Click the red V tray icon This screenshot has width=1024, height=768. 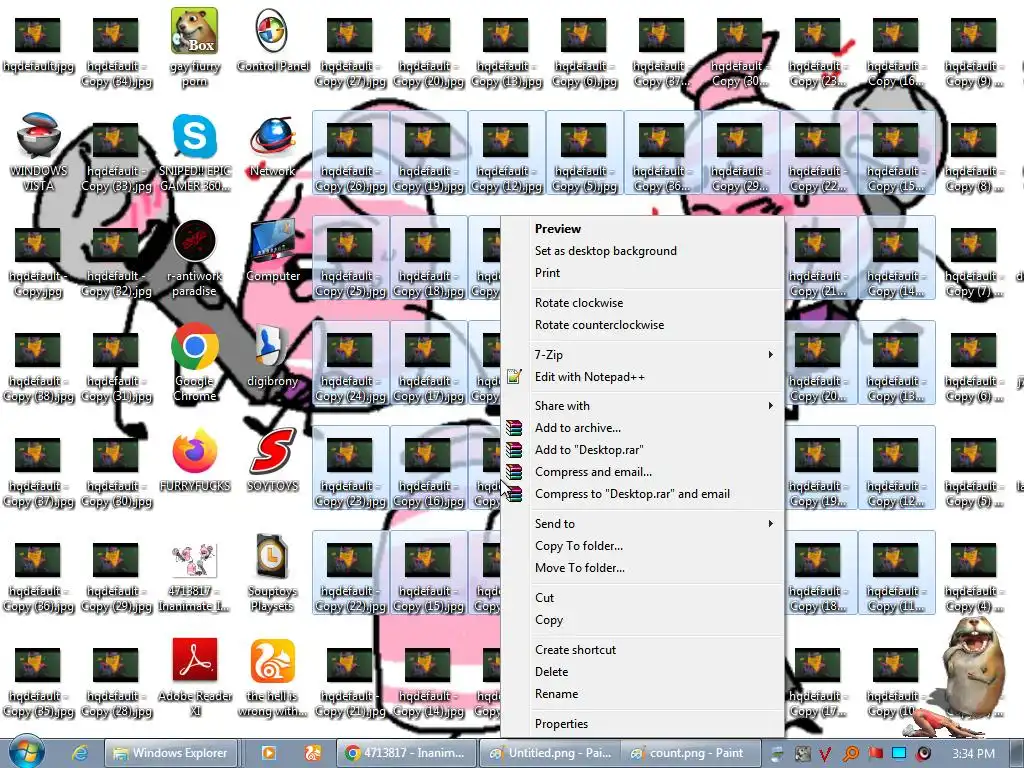[x=825, y=754]
